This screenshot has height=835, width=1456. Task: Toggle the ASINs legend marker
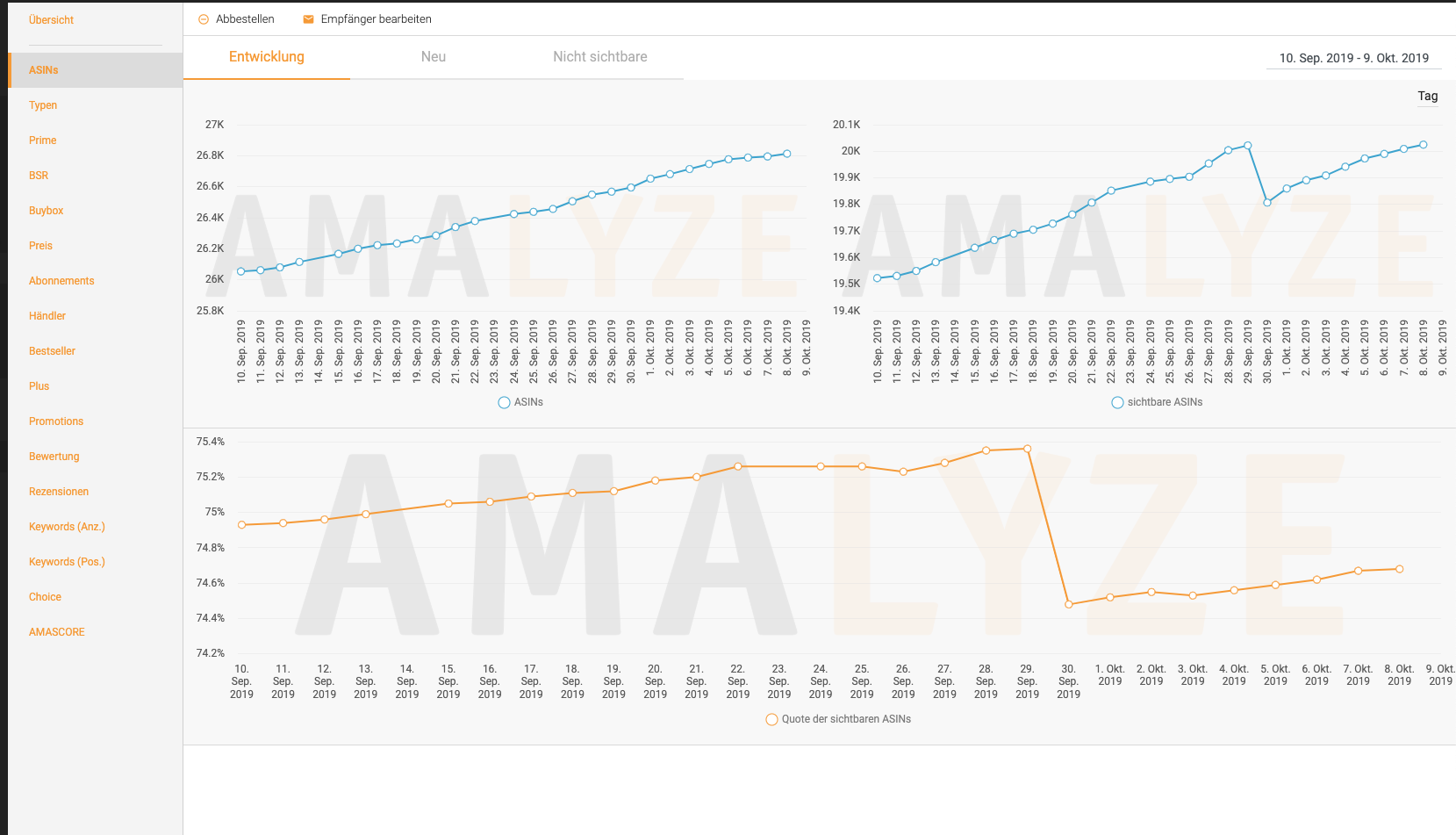pos(504,402)
